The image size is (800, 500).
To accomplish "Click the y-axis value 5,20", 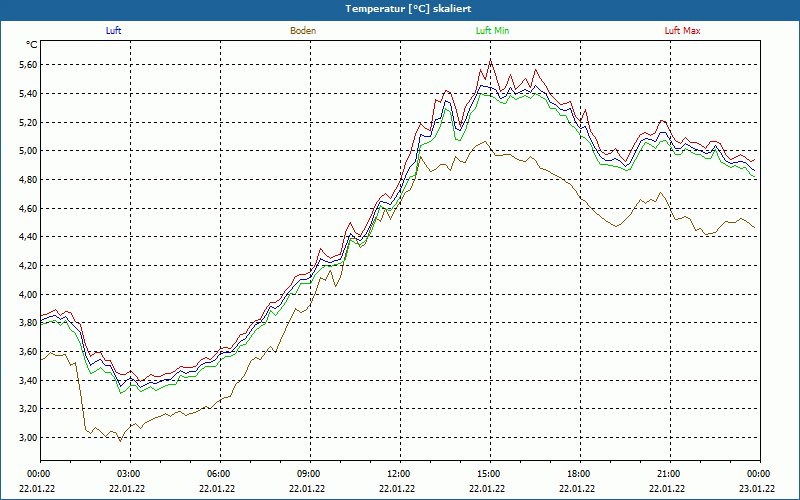I will pyautogui.click(x=27, y=122).
